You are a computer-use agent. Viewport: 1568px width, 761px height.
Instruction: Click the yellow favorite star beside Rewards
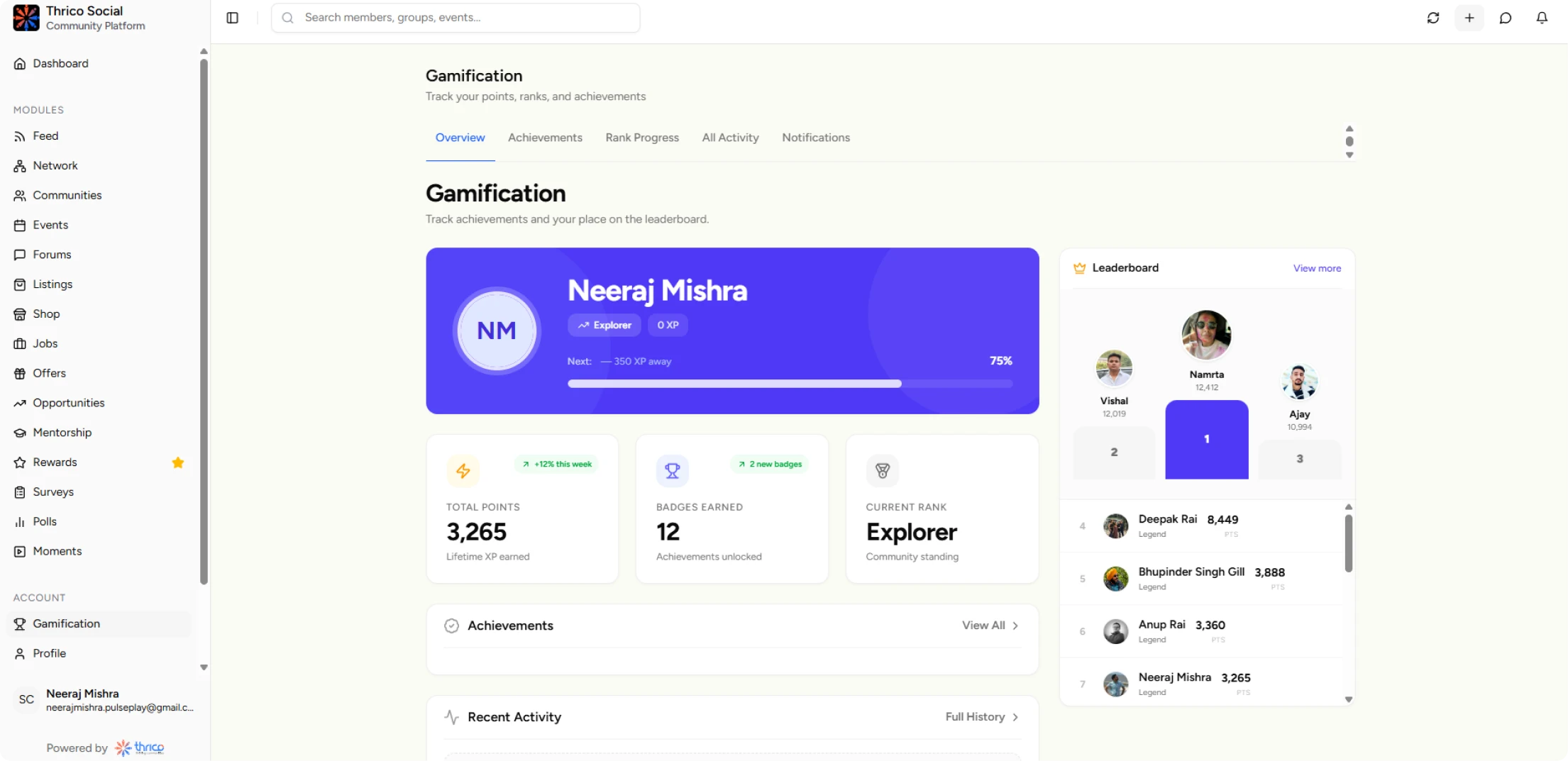click(178, 462)
